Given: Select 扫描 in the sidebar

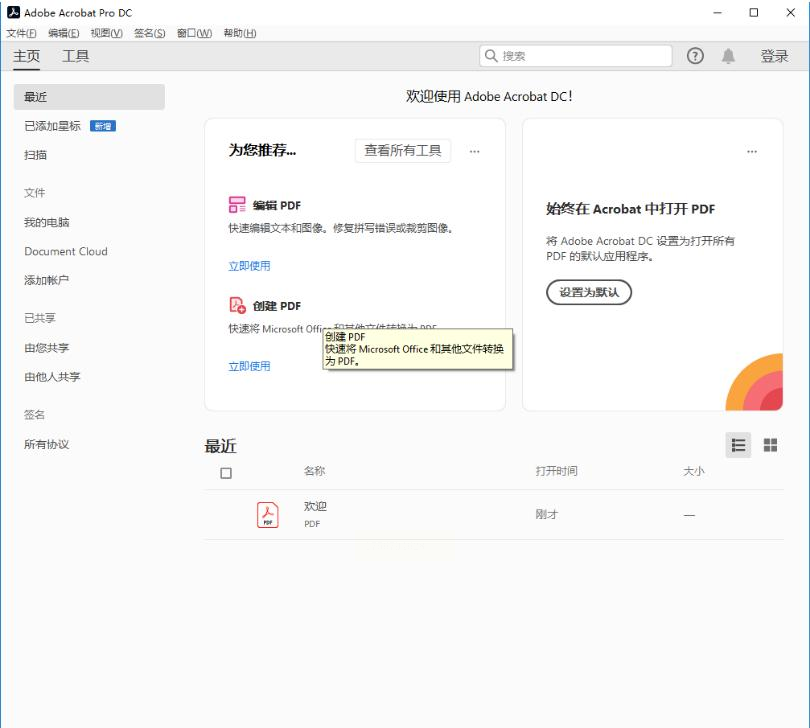Looking at the screenshot, I should click(35, 154).
